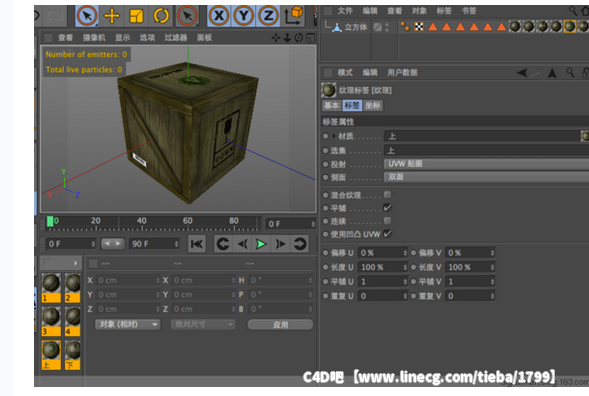Open 投射 UVW 贴图 dropdown
Image resolution: width=589 pixels, height=396 pixels.
click(x=486, y=164)
